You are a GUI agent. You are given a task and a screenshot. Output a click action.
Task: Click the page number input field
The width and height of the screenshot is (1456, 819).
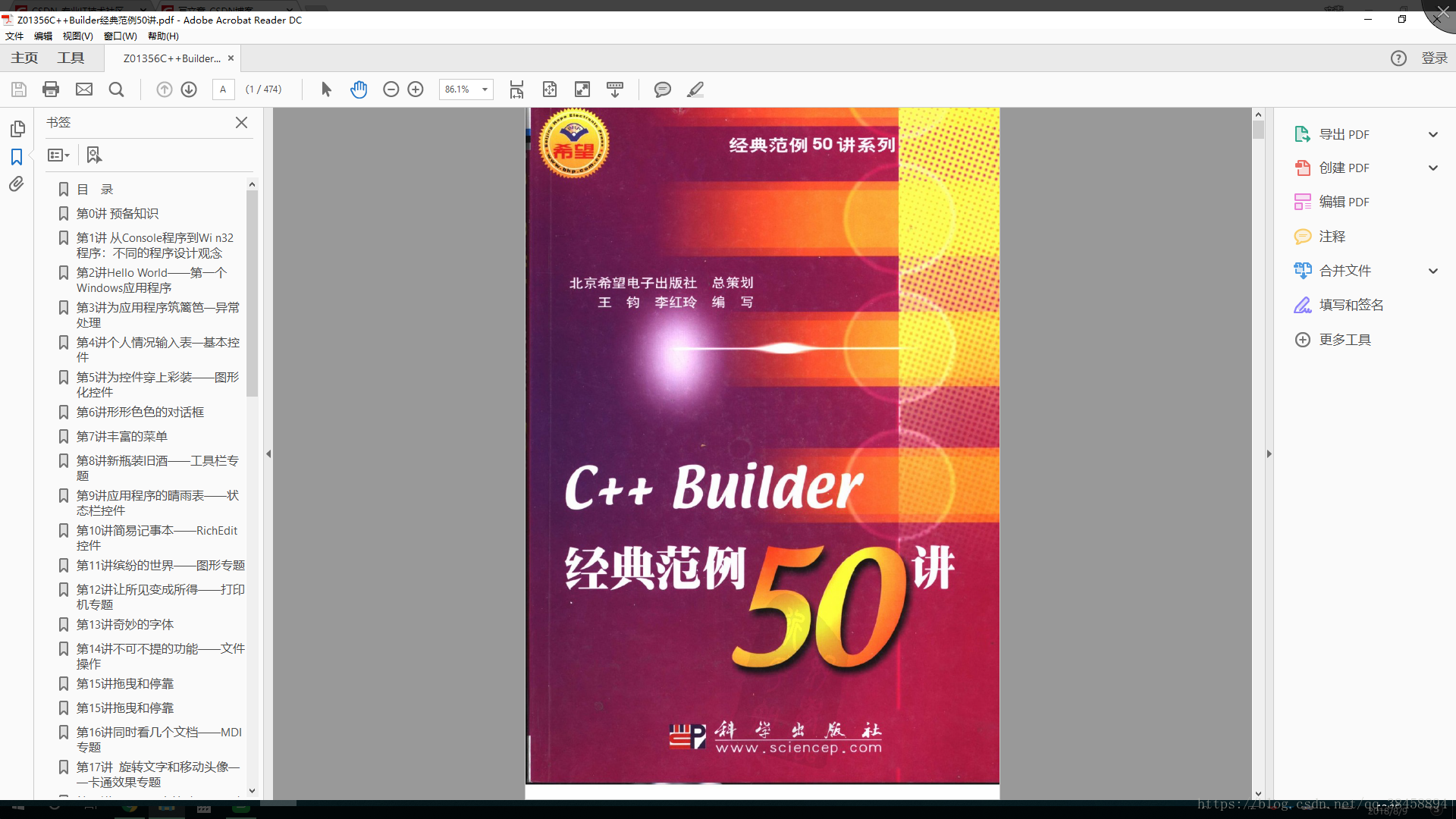[223, 89]
